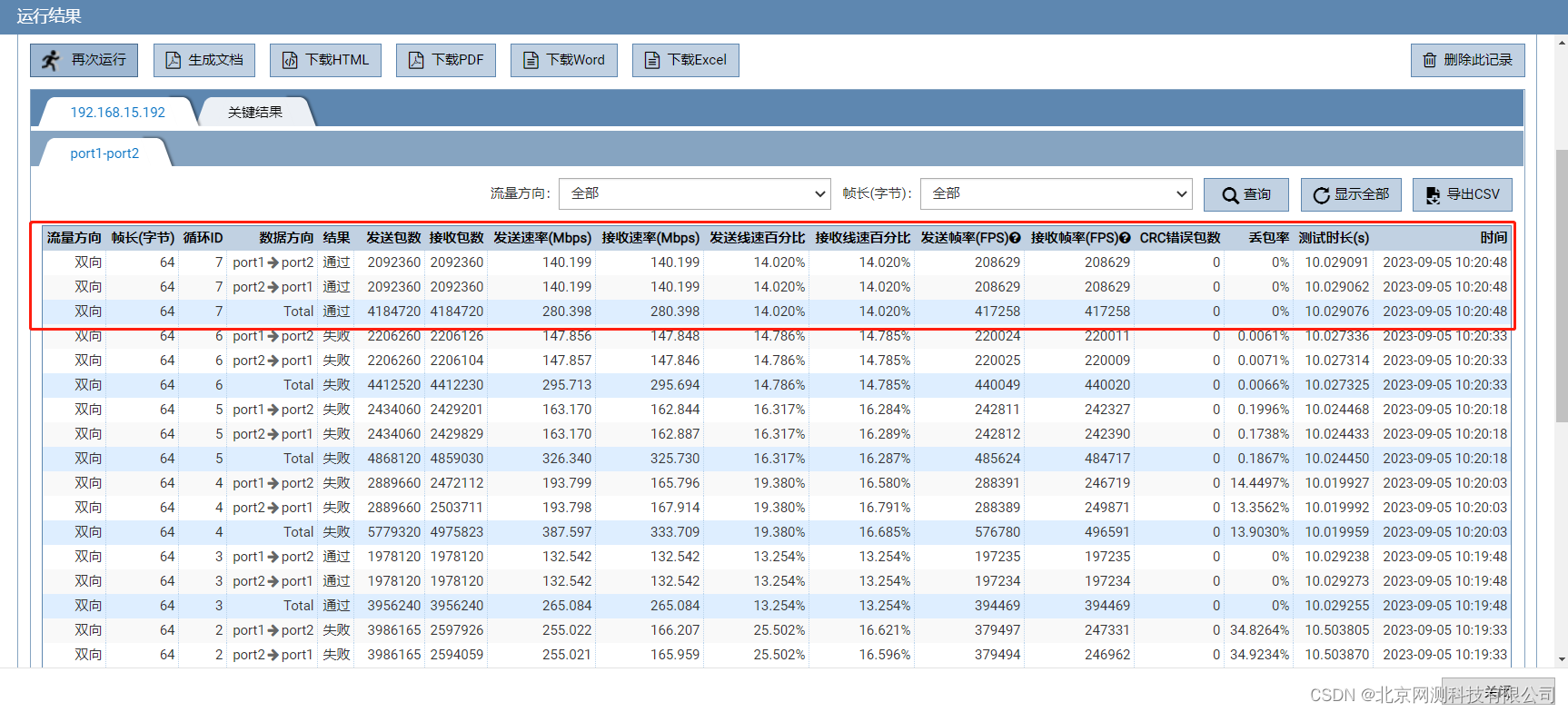This screenshot has width=1568, height=712.
Task: Click the 删除此记录 button label
Action: (x=1478, y=60)
